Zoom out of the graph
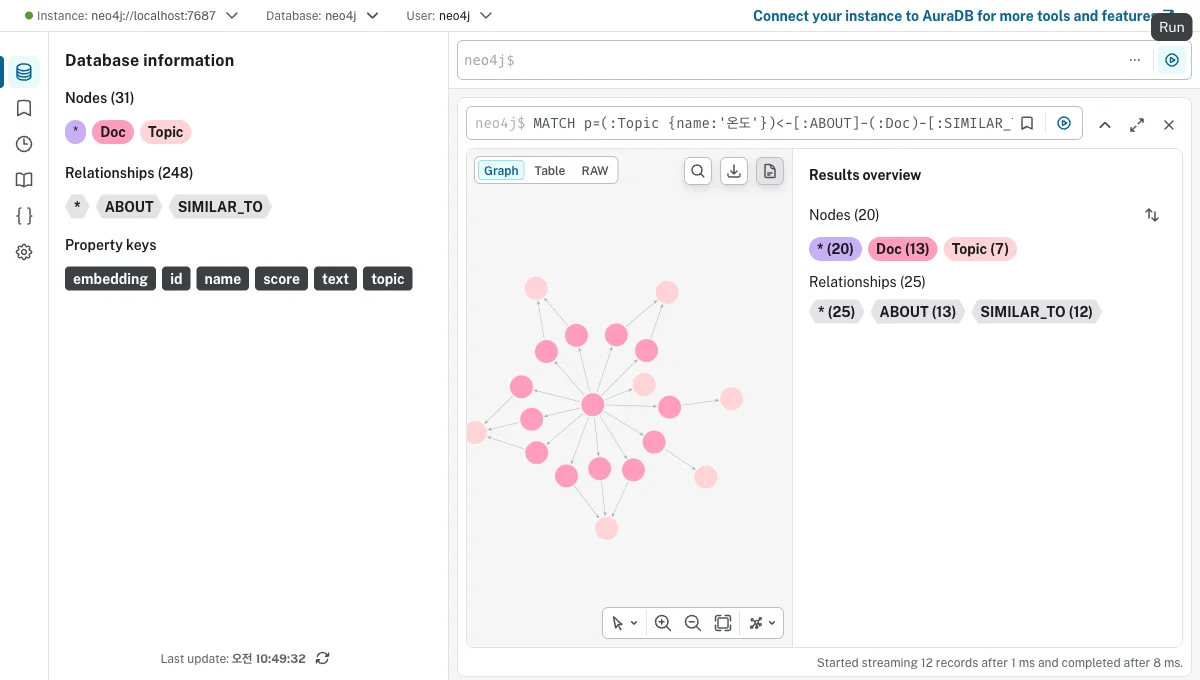Screen dimensions: 1200x680 692,623
